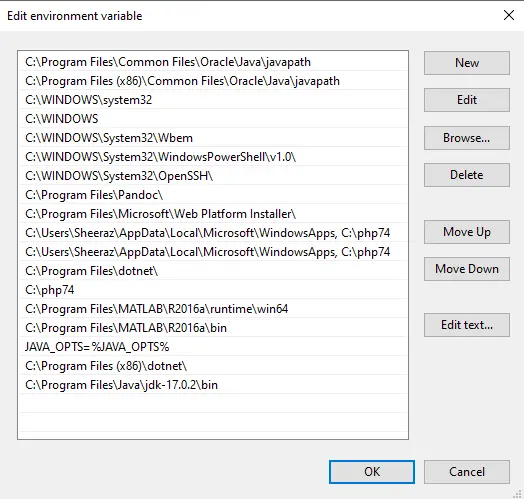Screen dimensions: 524x499
Task: Confirm changes with OK
Action: 372,472
